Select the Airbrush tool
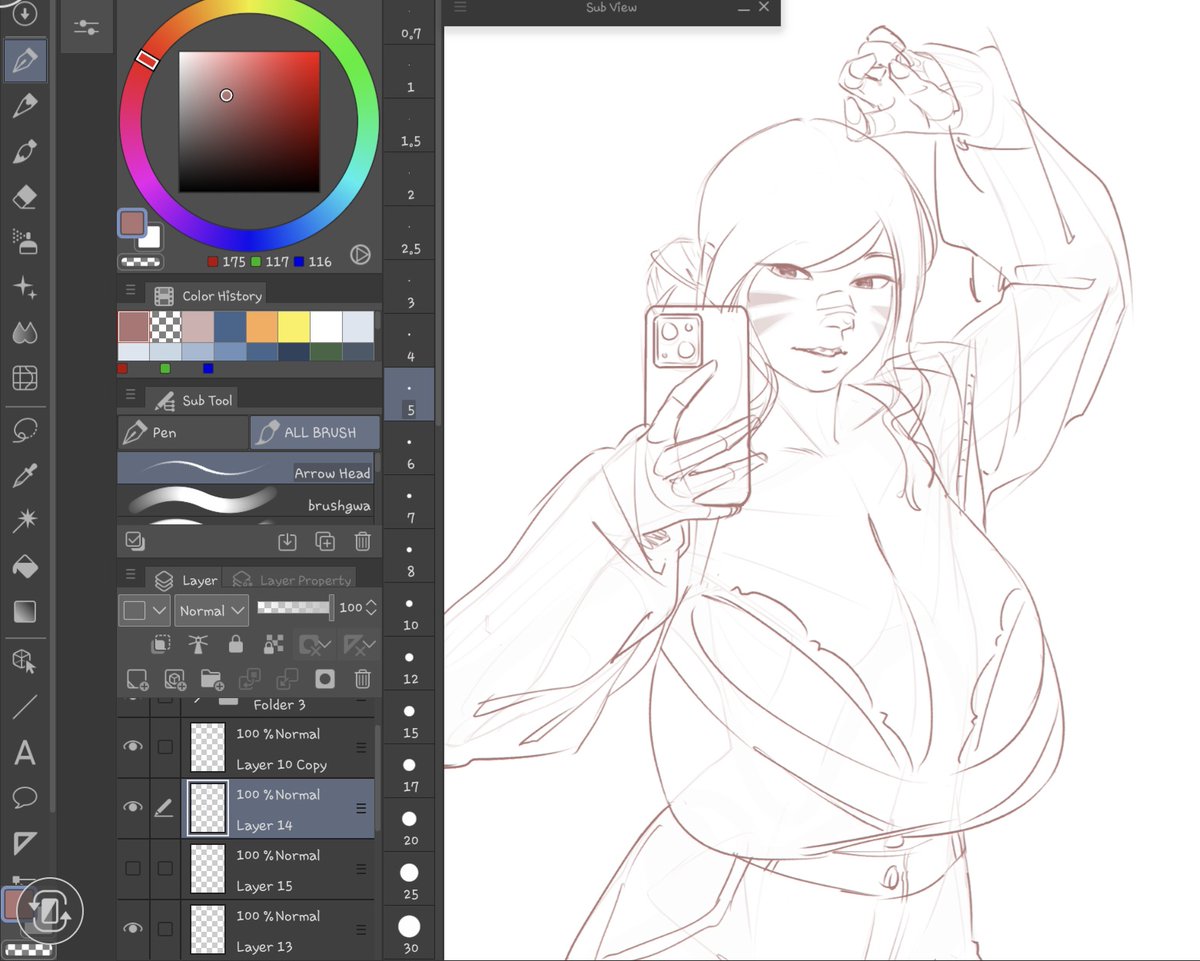 [x=24, y=241]
